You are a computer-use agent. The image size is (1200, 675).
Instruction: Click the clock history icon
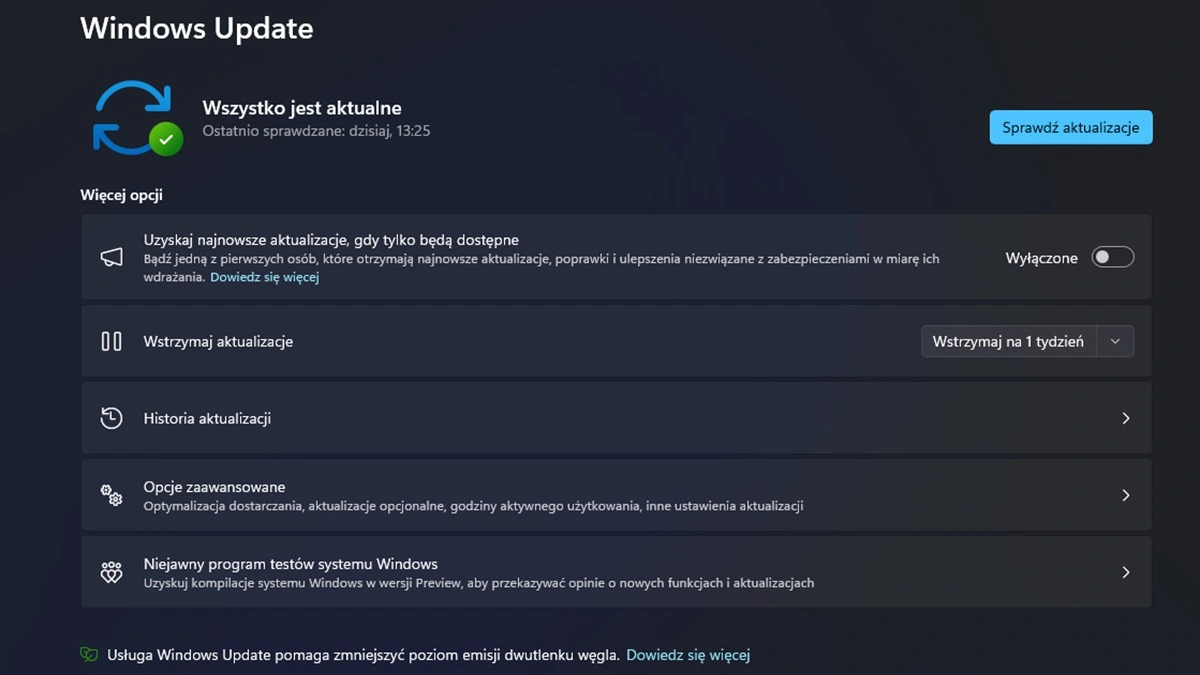coord(111,419)
